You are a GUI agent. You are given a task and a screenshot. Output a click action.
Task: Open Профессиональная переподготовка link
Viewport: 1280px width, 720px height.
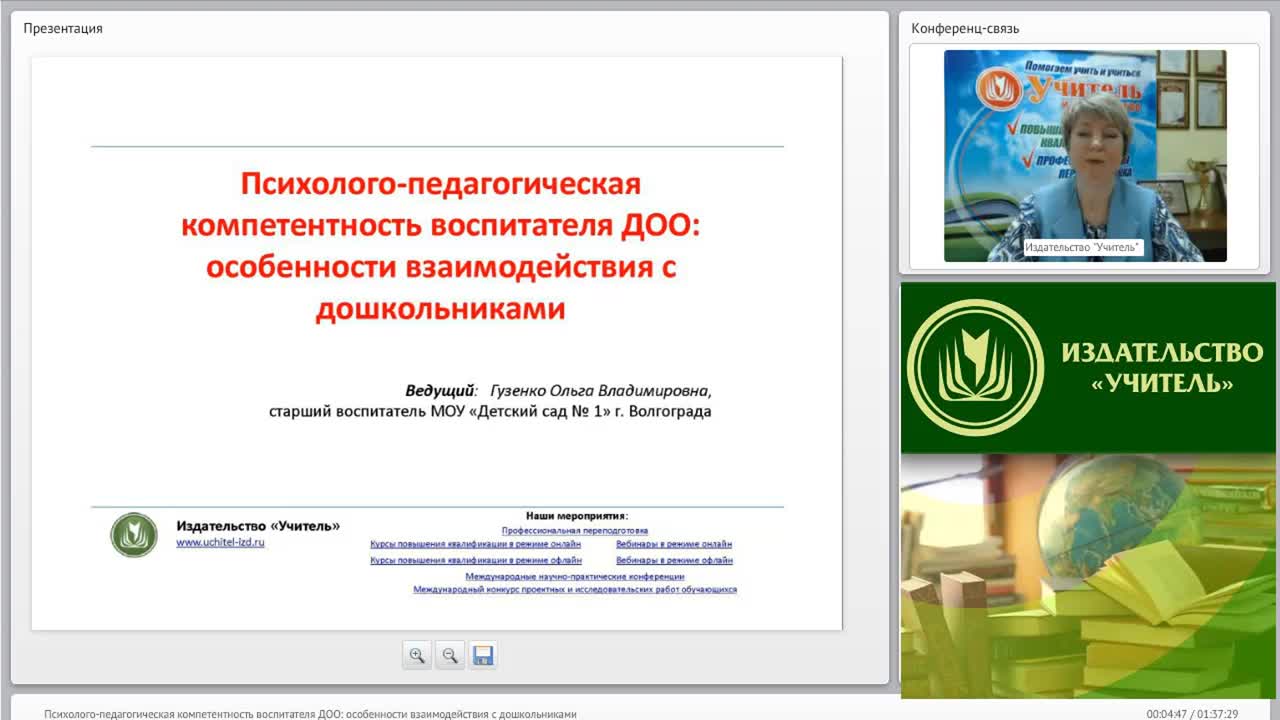point(575,531)
